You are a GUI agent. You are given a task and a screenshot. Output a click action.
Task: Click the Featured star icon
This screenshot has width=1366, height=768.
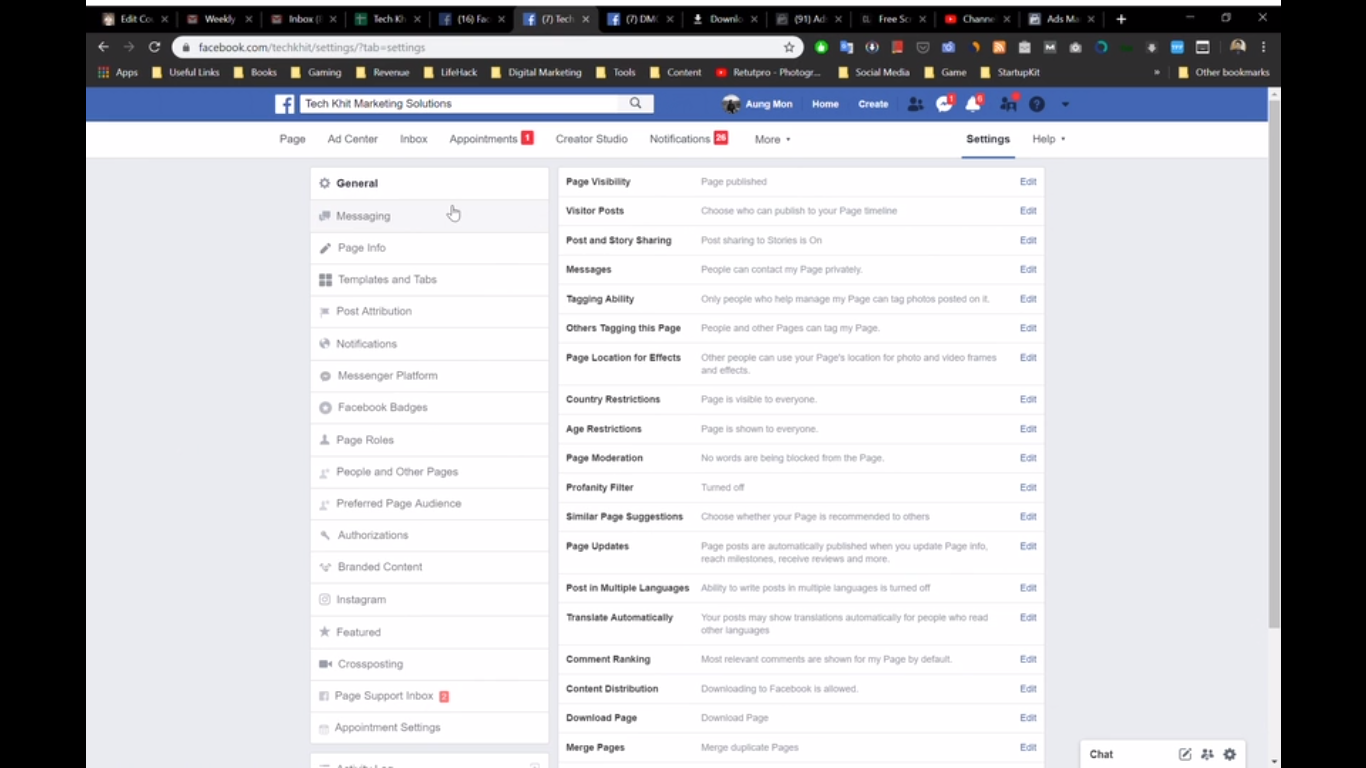(x=324, y=632)
